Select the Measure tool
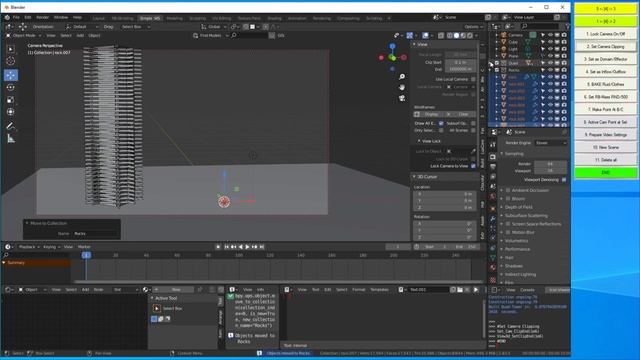Image resolution: width=640 pixels, height=360 pixels. click(11, 139)
